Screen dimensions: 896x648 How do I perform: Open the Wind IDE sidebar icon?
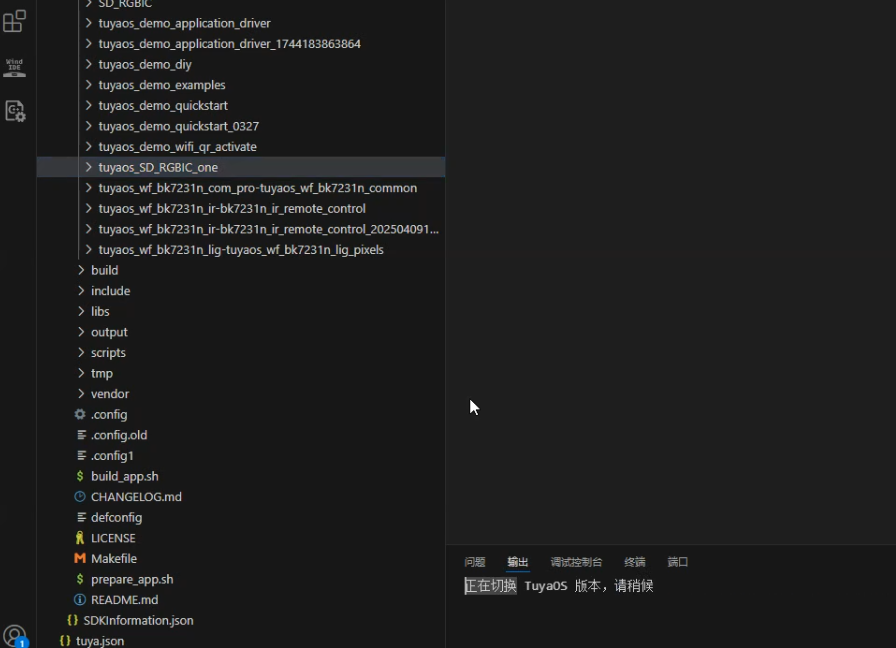(14, 67)
